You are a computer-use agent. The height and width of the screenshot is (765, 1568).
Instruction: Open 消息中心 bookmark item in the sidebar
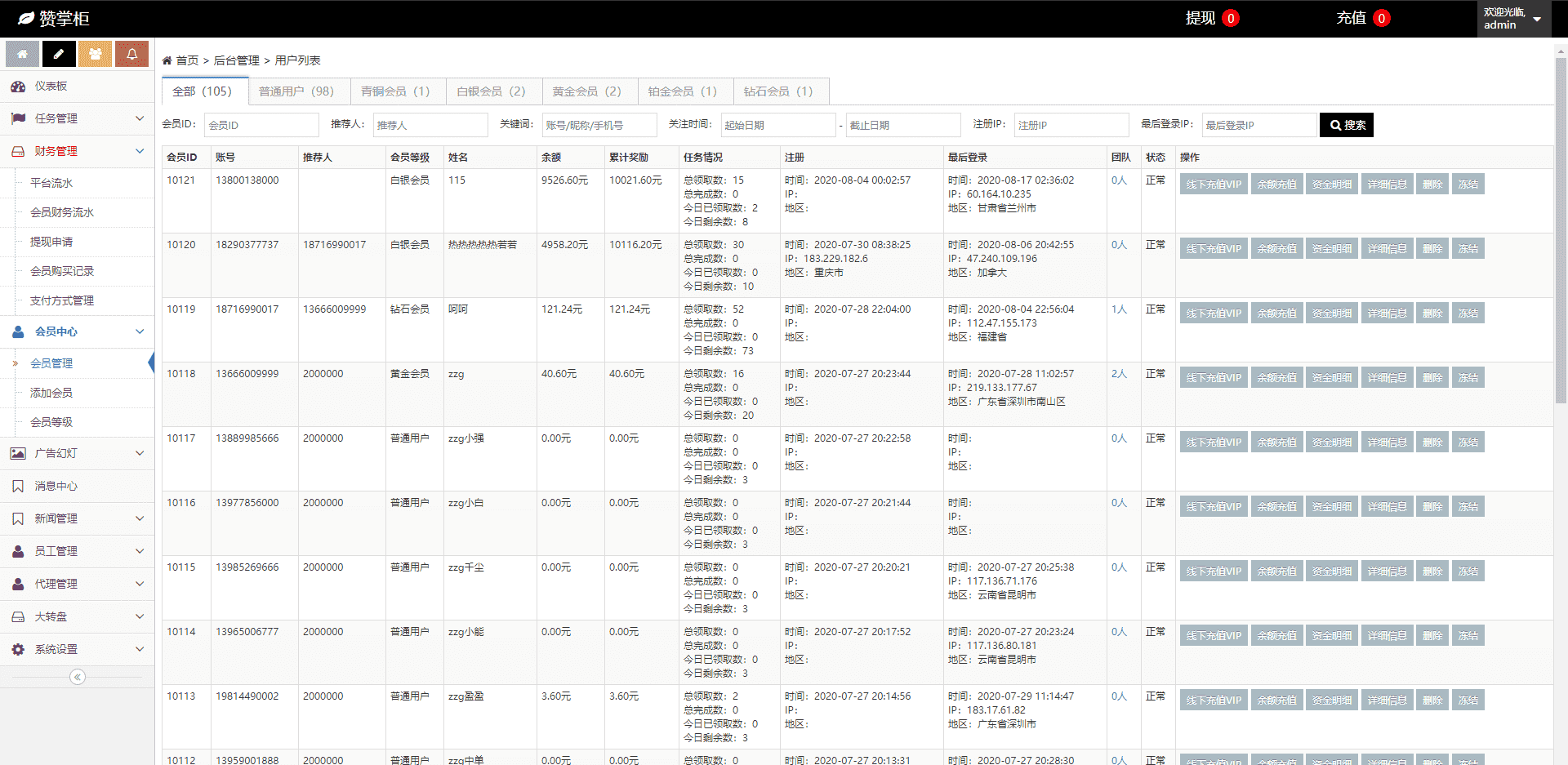click(x=56, y=486)
